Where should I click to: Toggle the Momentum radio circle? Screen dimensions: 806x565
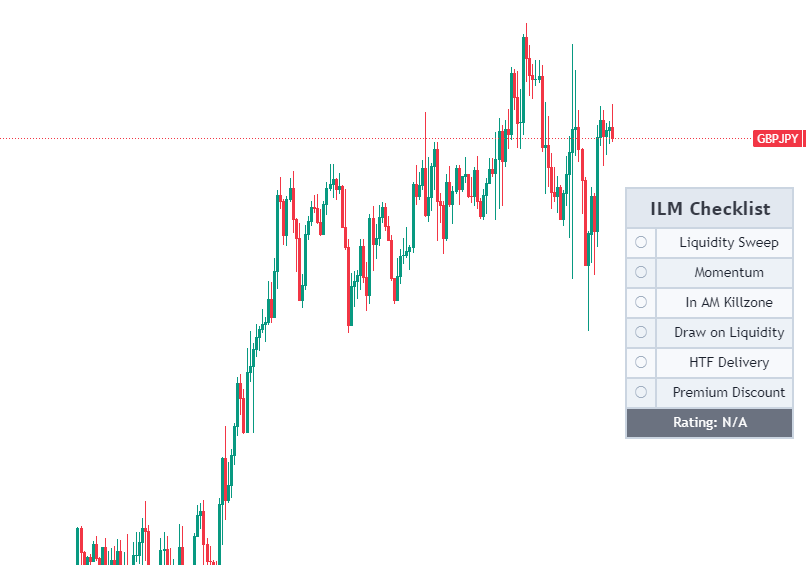tap(641, 272)
